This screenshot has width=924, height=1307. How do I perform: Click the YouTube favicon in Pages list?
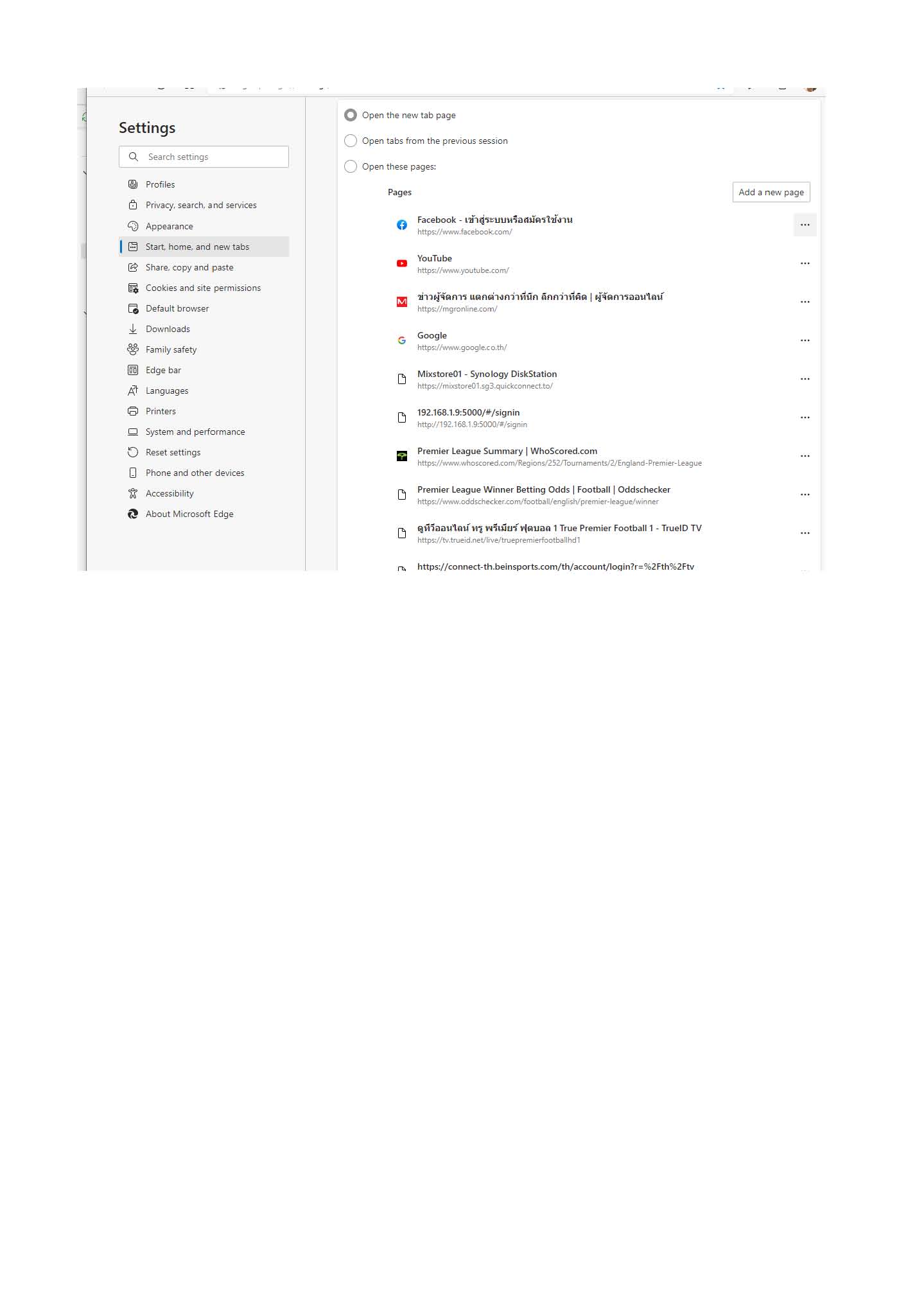click(x=401, y=263)
